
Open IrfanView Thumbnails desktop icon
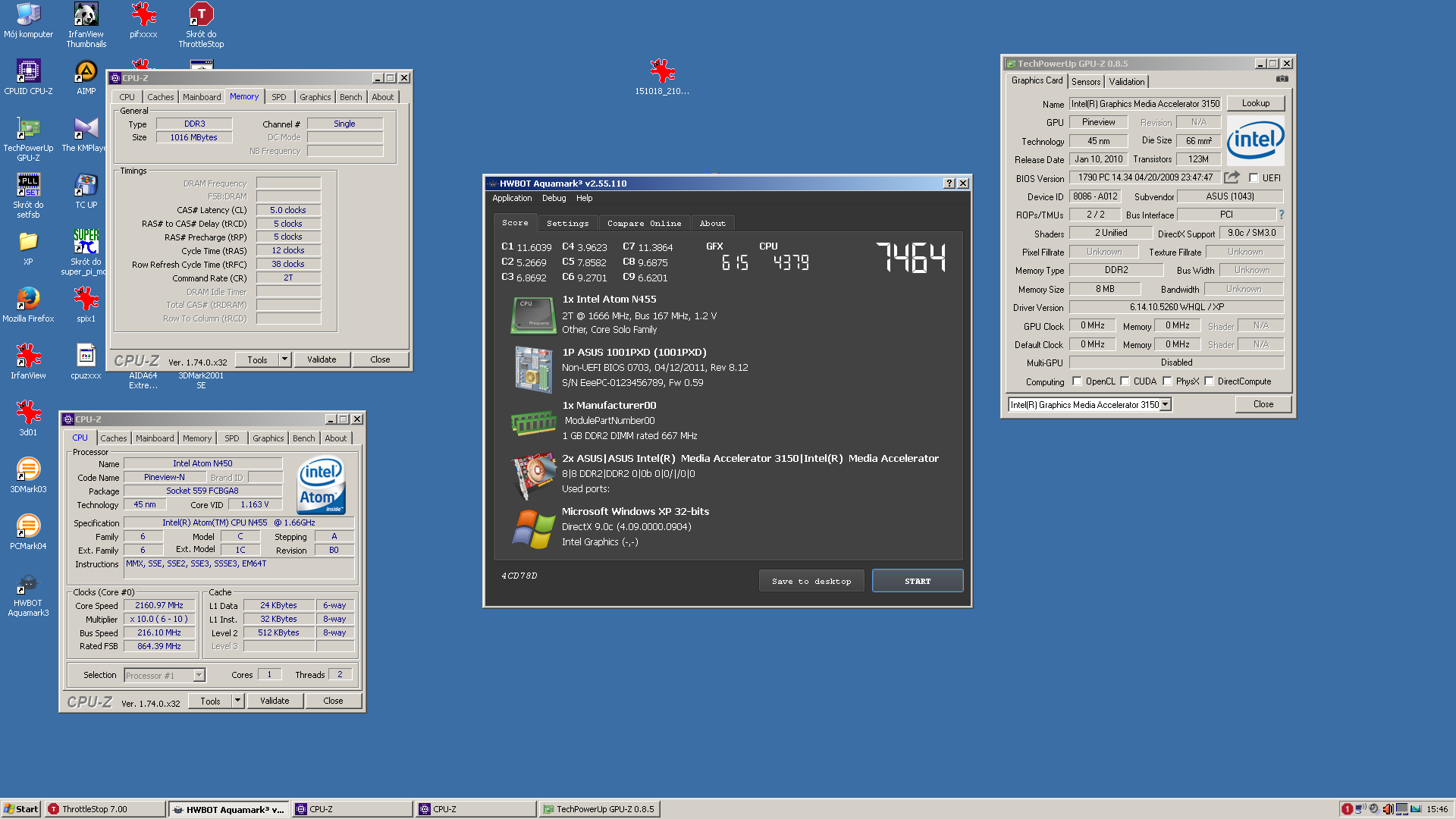[x=86, y=25]
